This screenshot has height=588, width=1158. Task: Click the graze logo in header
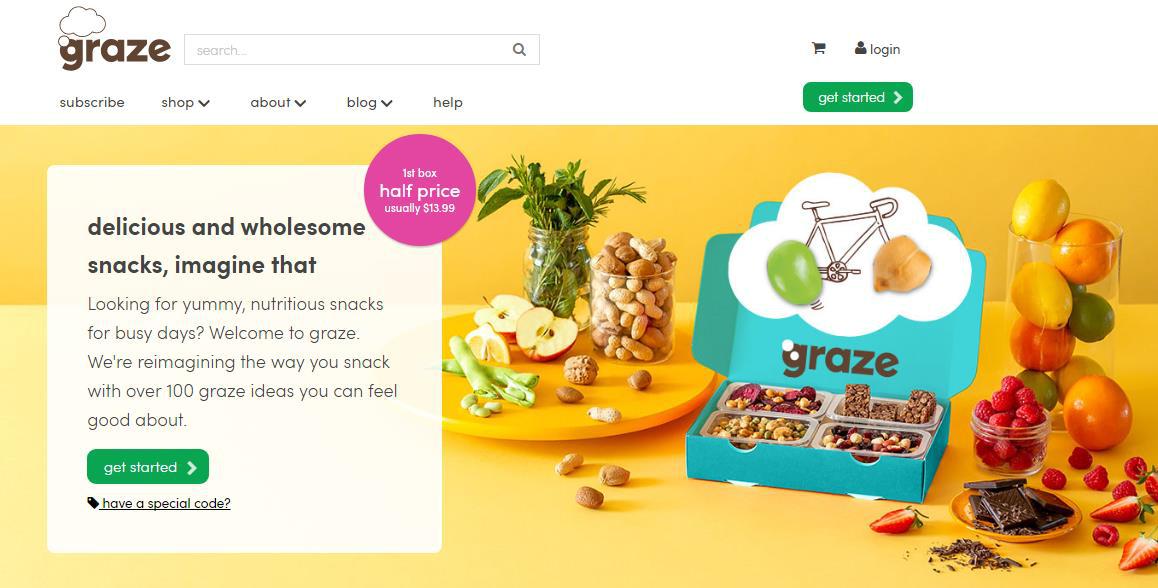pos(114,39)
